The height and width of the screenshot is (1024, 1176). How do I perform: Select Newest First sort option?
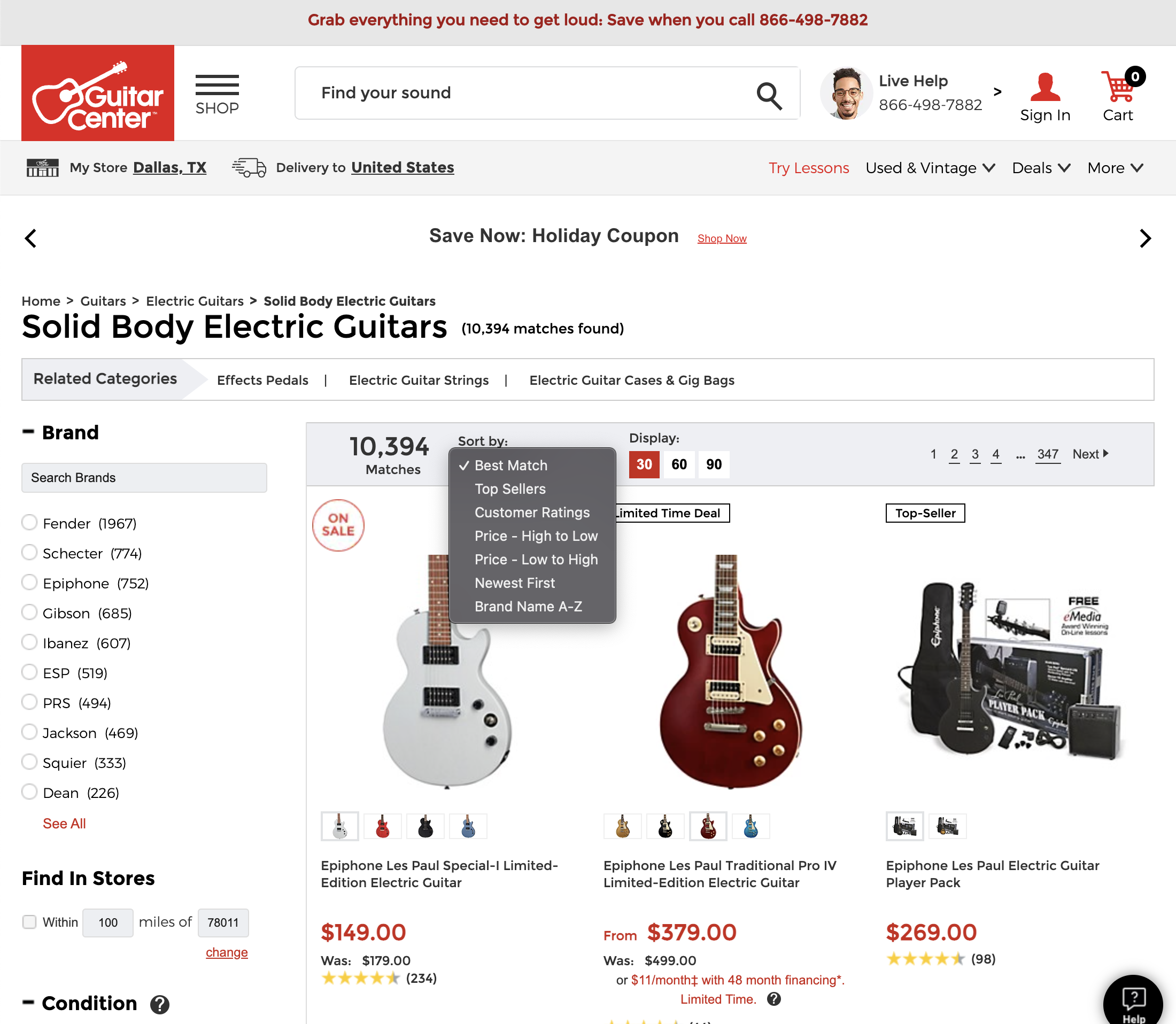click(514, 583)
